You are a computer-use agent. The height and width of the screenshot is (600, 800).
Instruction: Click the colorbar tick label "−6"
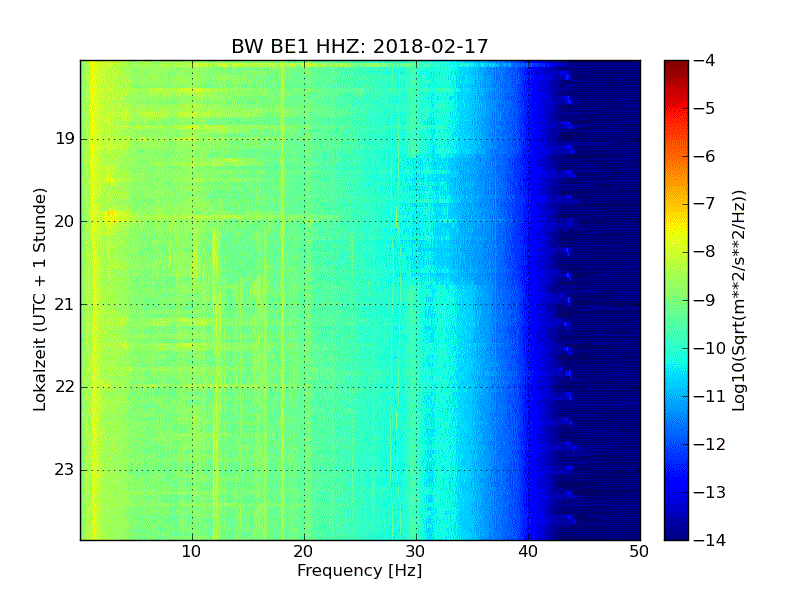(x=705, y=156)
